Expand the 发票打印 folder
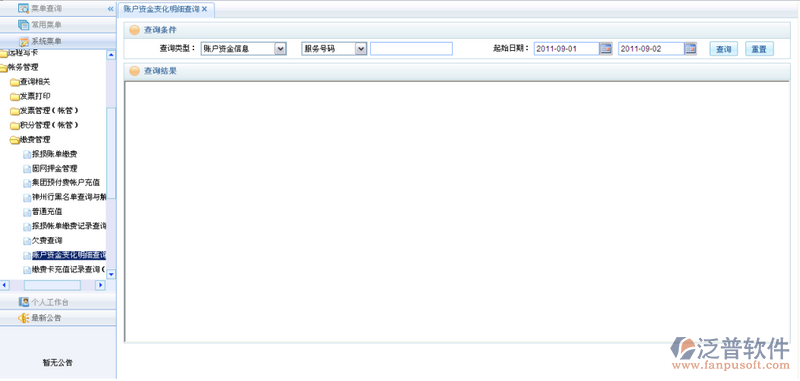The height and width of the screenshot is (381, 800). pyautogui.click(x=14, y=96)
